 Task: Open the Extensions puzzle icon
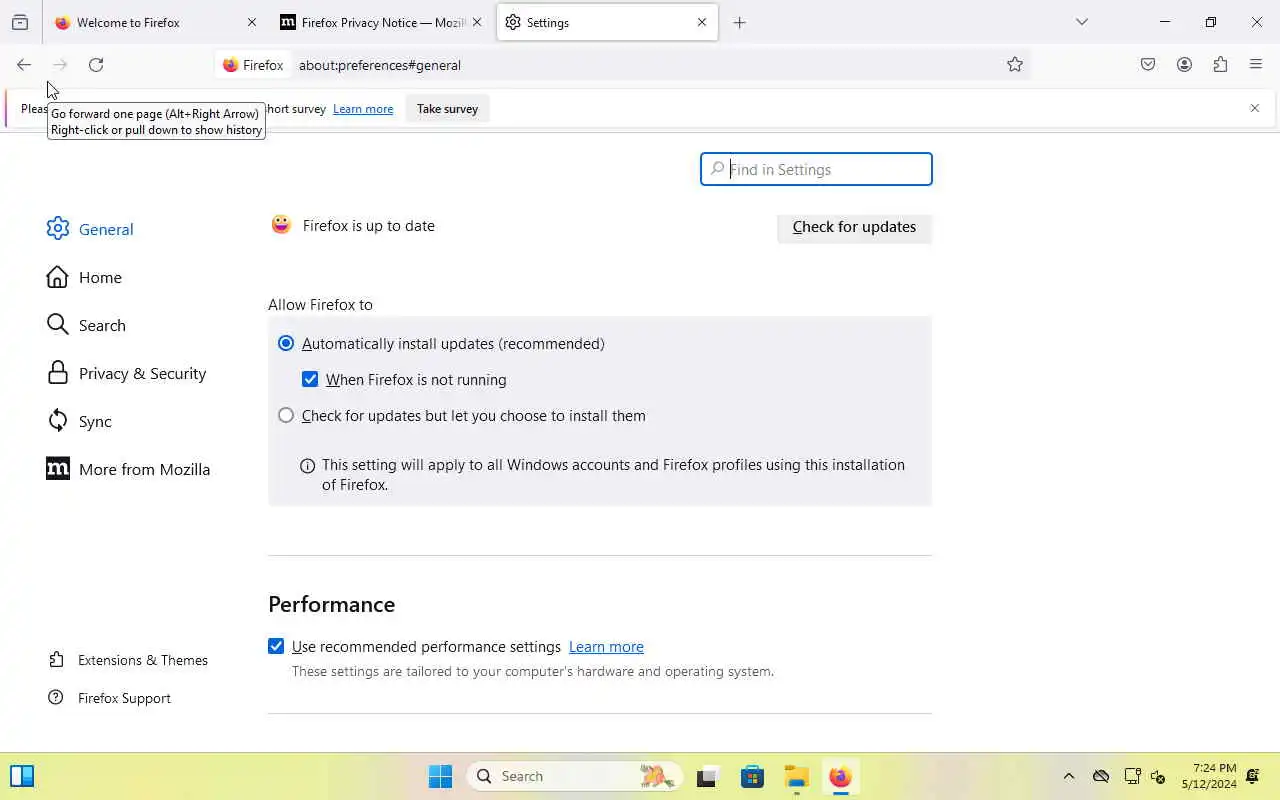click(x=1220, y=65)
